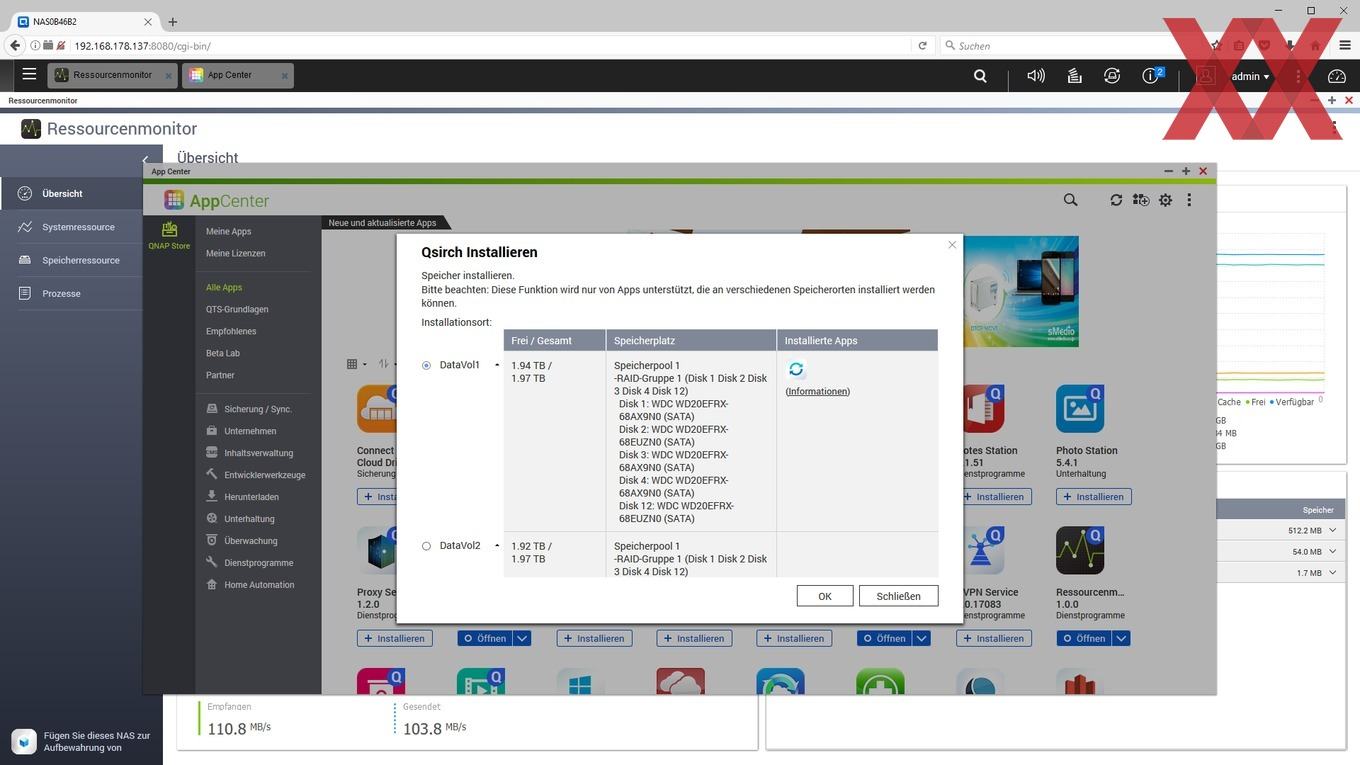Click the Schließen button

tap(898, 596)
